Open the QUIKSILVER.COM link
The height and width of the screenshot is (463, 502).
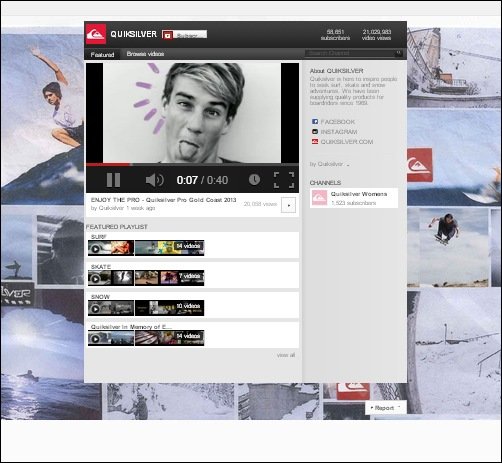pyautogui.click(x=347, y=142)
